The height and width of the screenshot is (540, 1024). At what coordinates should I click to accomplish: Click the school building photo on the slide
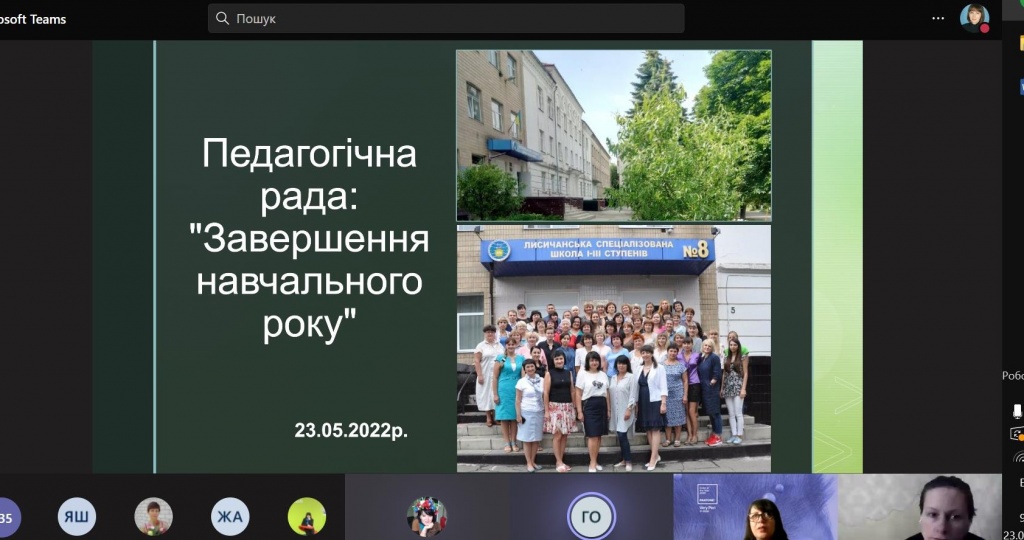pos(613,135)
